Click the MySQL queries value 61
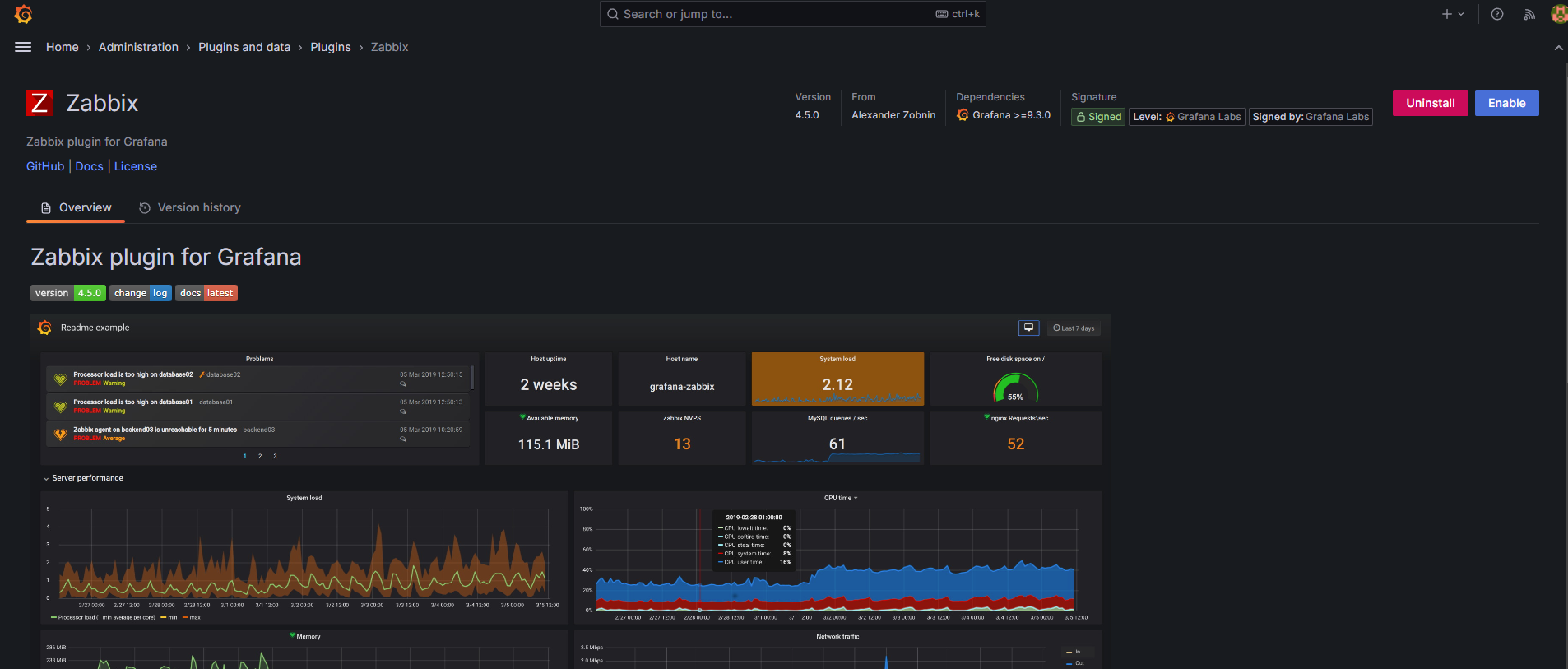This screenshot has width=1568, height=669. 837,444
